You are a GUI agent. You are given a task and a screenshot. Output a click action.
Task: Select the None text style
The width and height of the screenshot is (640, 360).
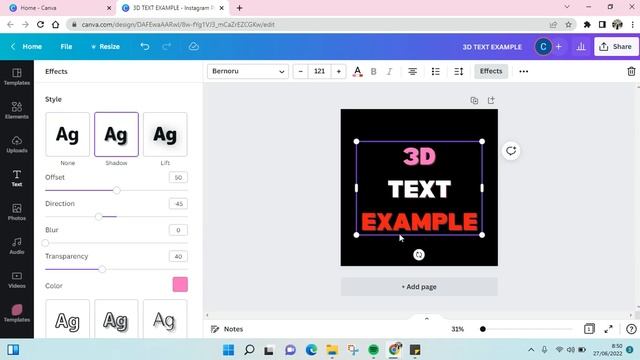[x=67, y=134]
